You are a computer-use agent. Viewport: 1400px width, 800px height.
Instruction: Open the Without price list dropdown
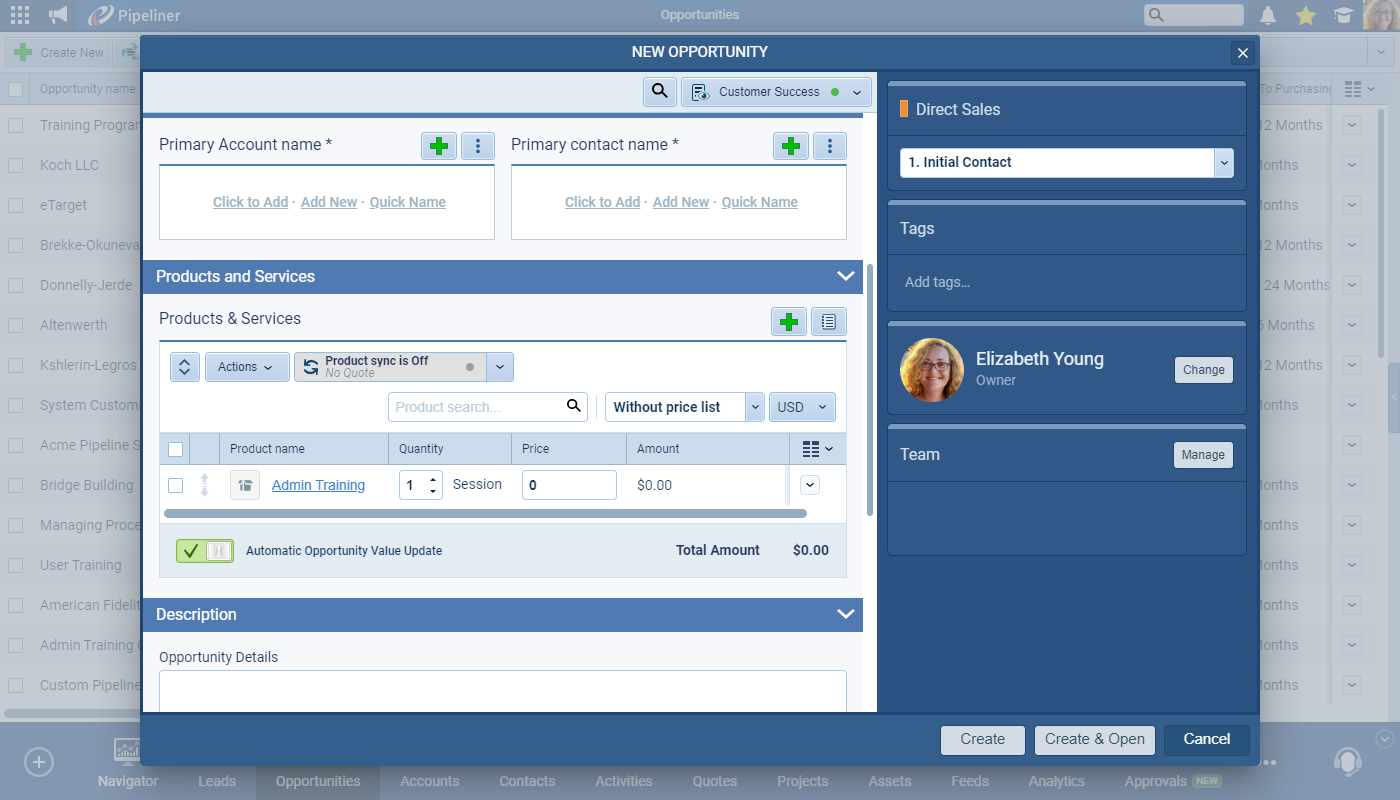684,407
